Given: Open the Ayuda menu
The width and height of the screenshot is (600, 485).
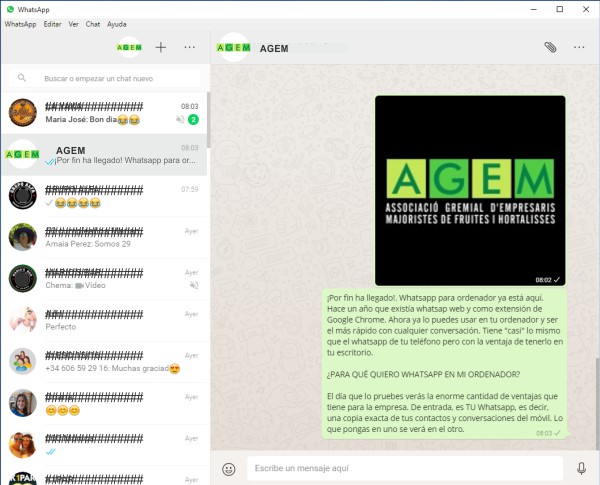Looking at the screenshot, I should [x=117, y=24].
